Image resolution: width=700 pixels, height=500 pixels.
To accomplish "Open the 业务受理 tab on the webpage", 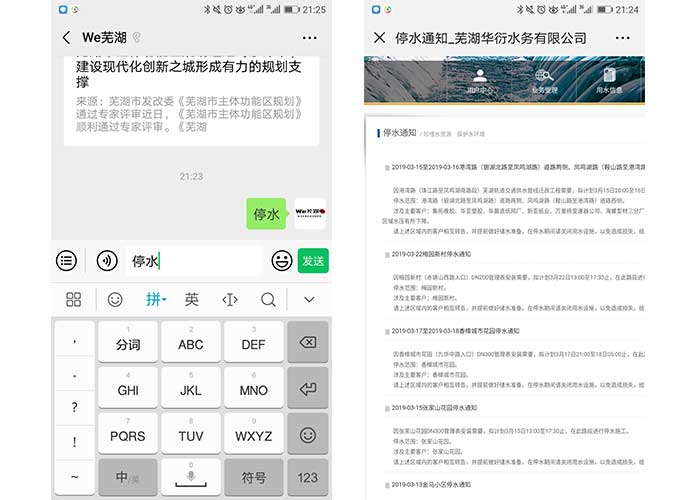I will [x=545, y=80].
